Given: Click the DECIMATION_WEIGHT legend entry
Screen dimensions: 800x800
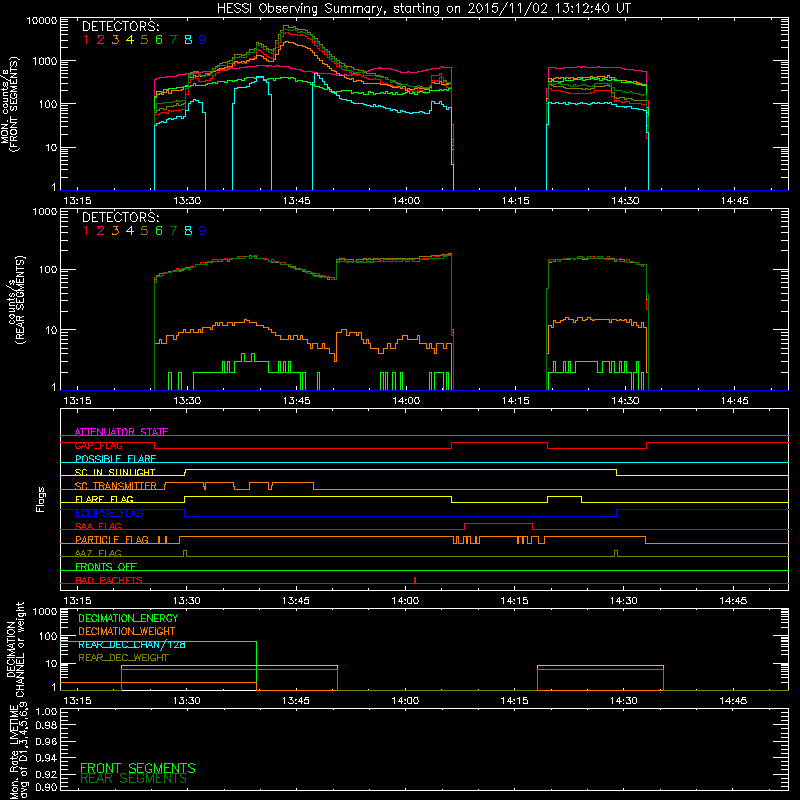Looking at the screenshot, I should pyautogui.click(x=127, y=631).
